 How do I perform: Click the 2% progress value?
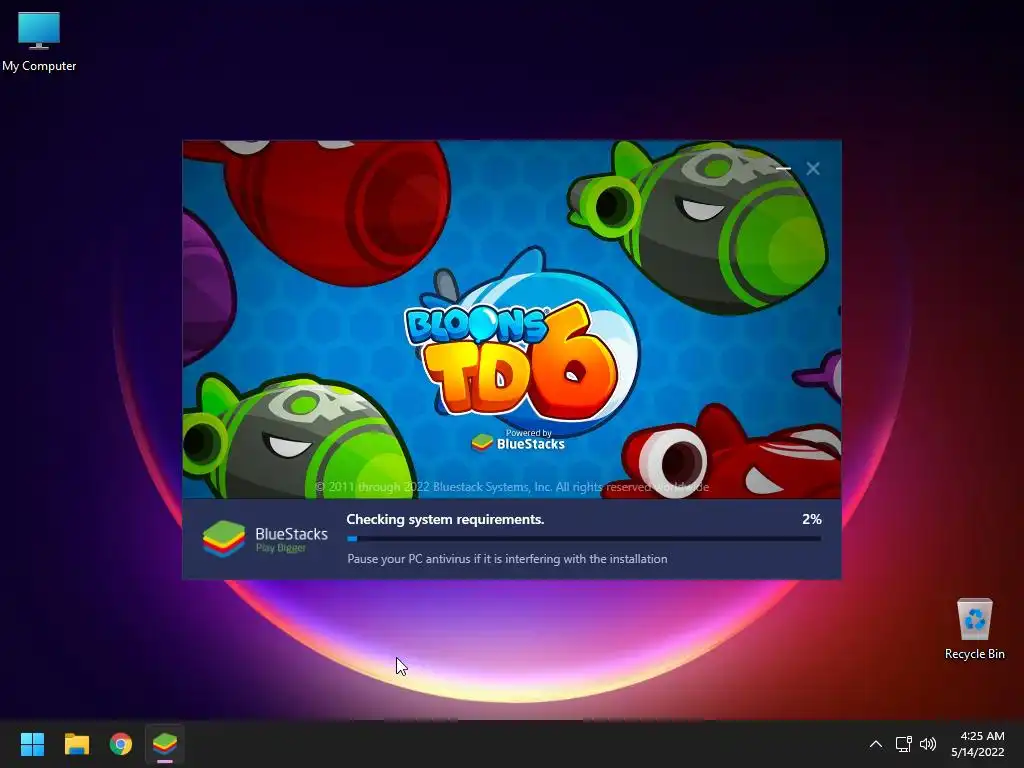point(812,519)
